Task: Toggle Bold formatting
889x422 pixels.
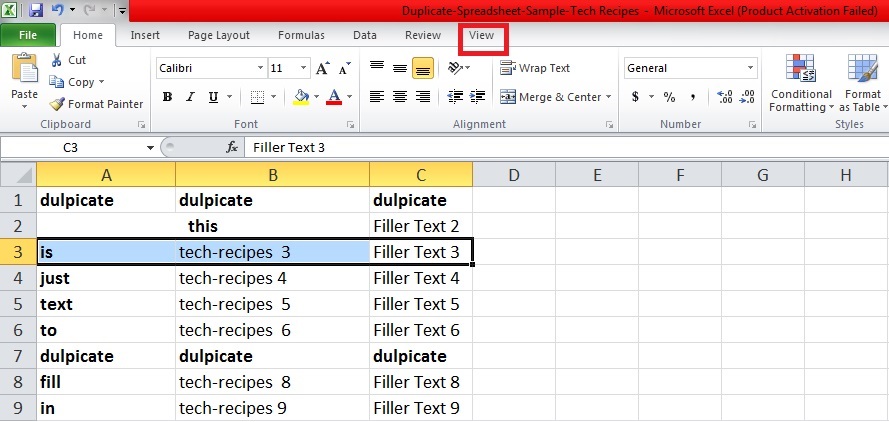Action: (167, 97)
